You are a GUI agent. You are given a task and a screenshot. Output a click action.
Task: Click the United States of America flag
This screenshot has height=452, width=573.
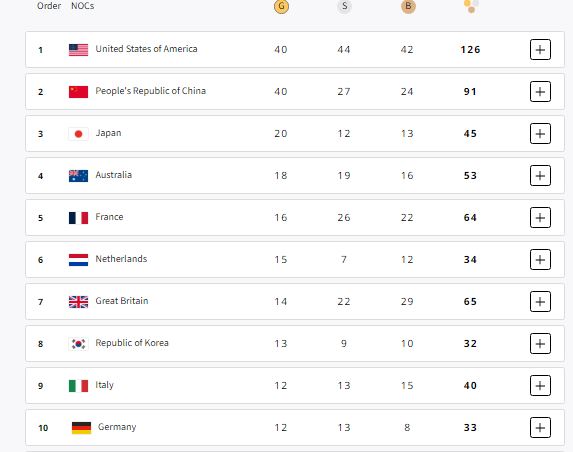(x=78, y=50)
